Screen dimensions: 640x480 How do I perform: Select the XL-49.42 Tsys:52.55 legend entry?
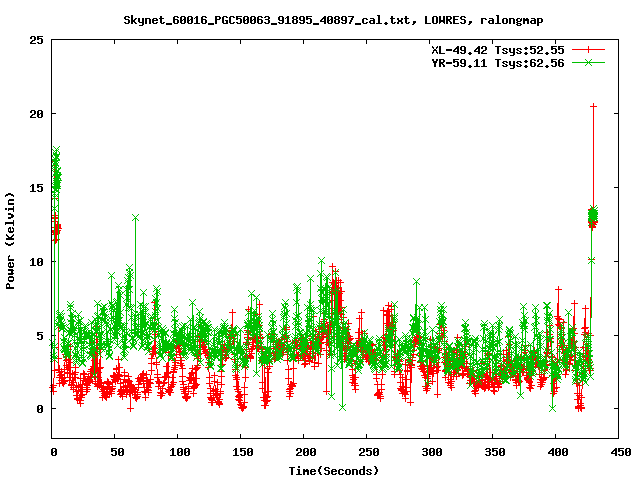tap(498, 50)
